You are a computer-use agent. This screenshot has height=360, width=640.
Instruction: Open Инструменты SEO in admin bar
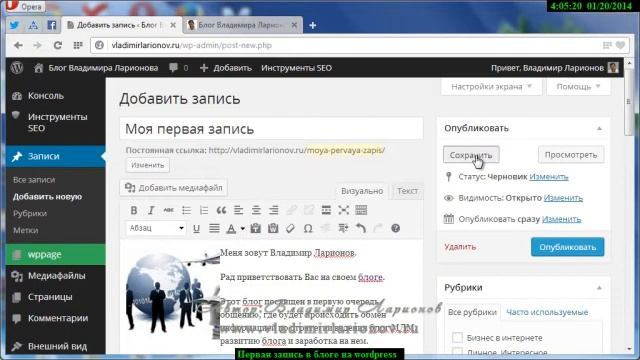coord(296,68)
